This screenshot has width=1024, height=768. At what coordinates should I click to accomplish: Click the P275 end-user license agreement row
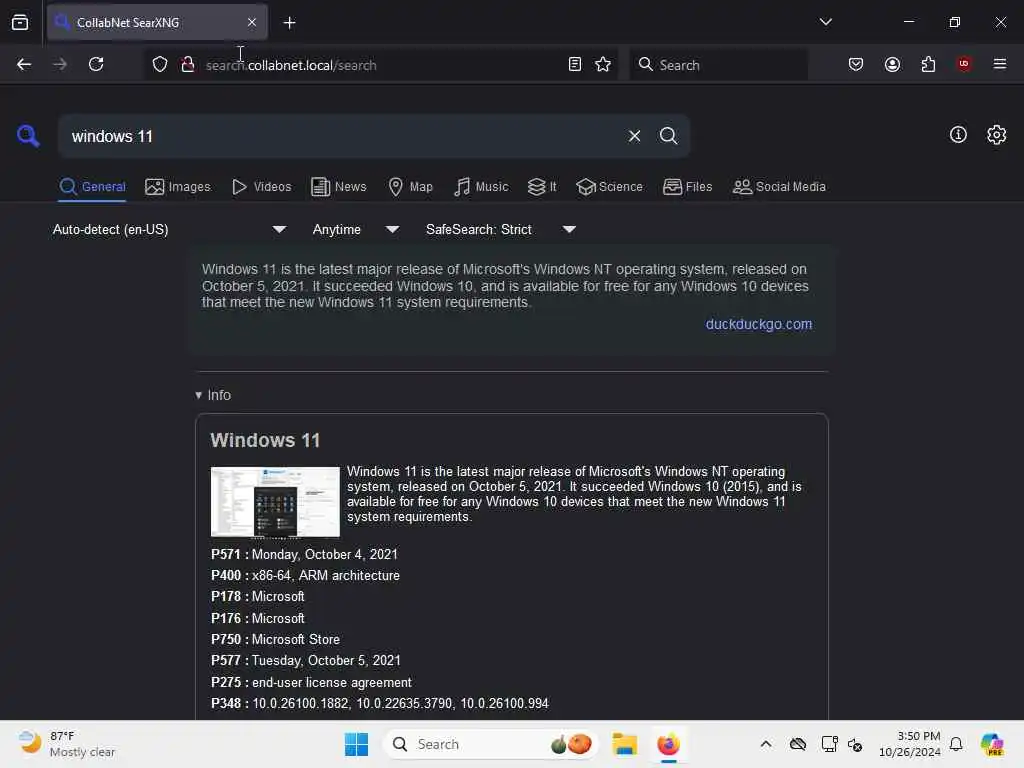(x=311, y=682)
